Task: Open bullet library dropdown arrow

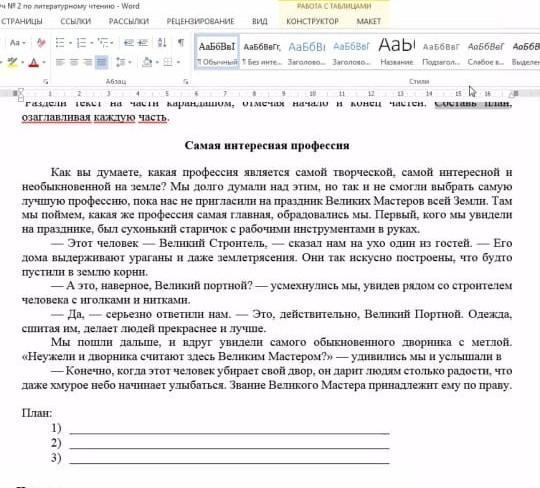Action: click(x=70, y=43)
